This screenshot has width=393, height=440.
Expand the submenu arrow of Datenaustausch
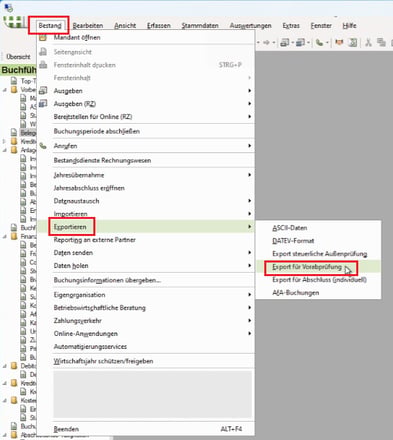coord(249,201)
